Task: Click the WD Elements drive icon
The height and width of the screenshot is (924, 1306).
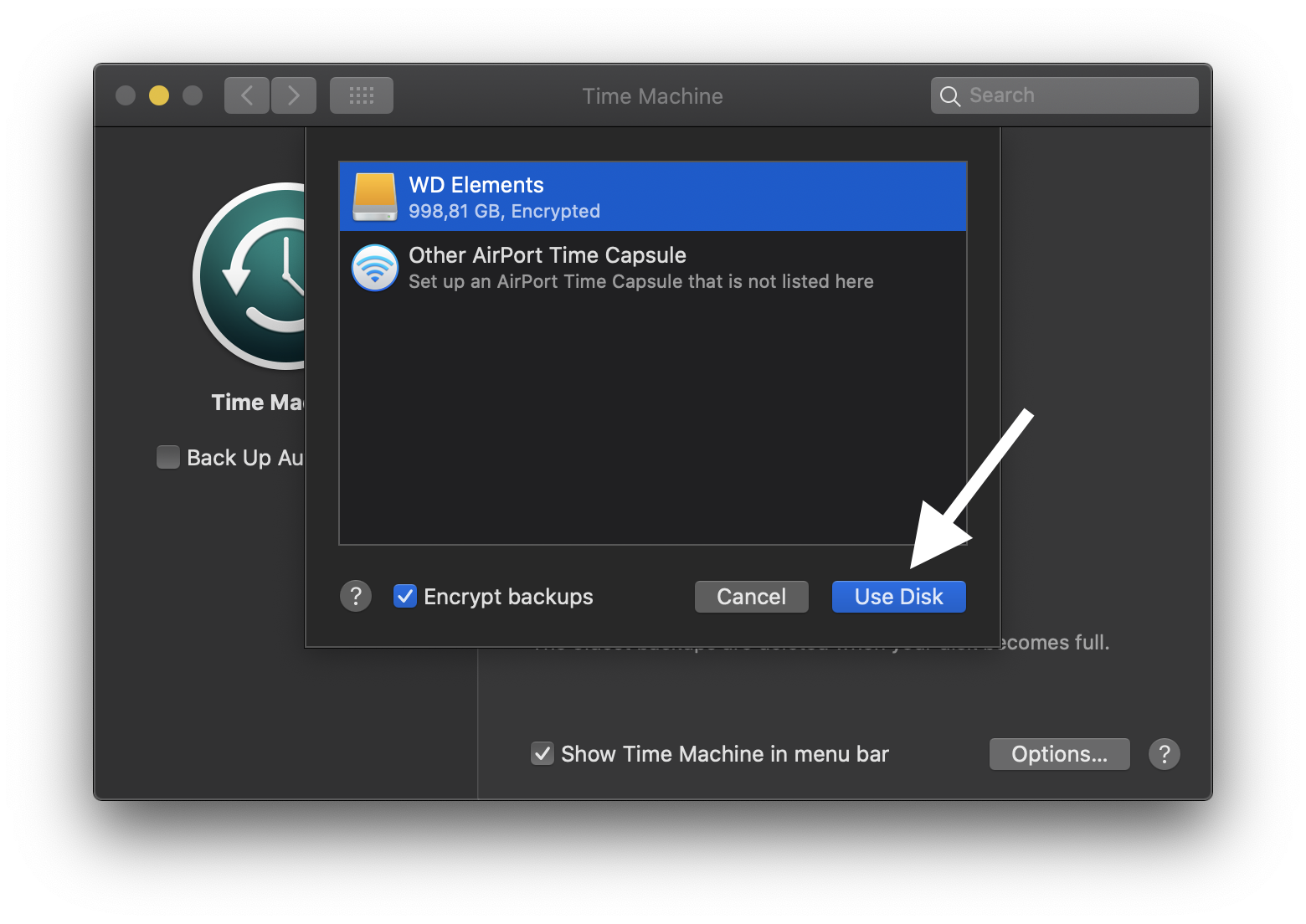Action: pyautogui.click(x=374, y=197)
